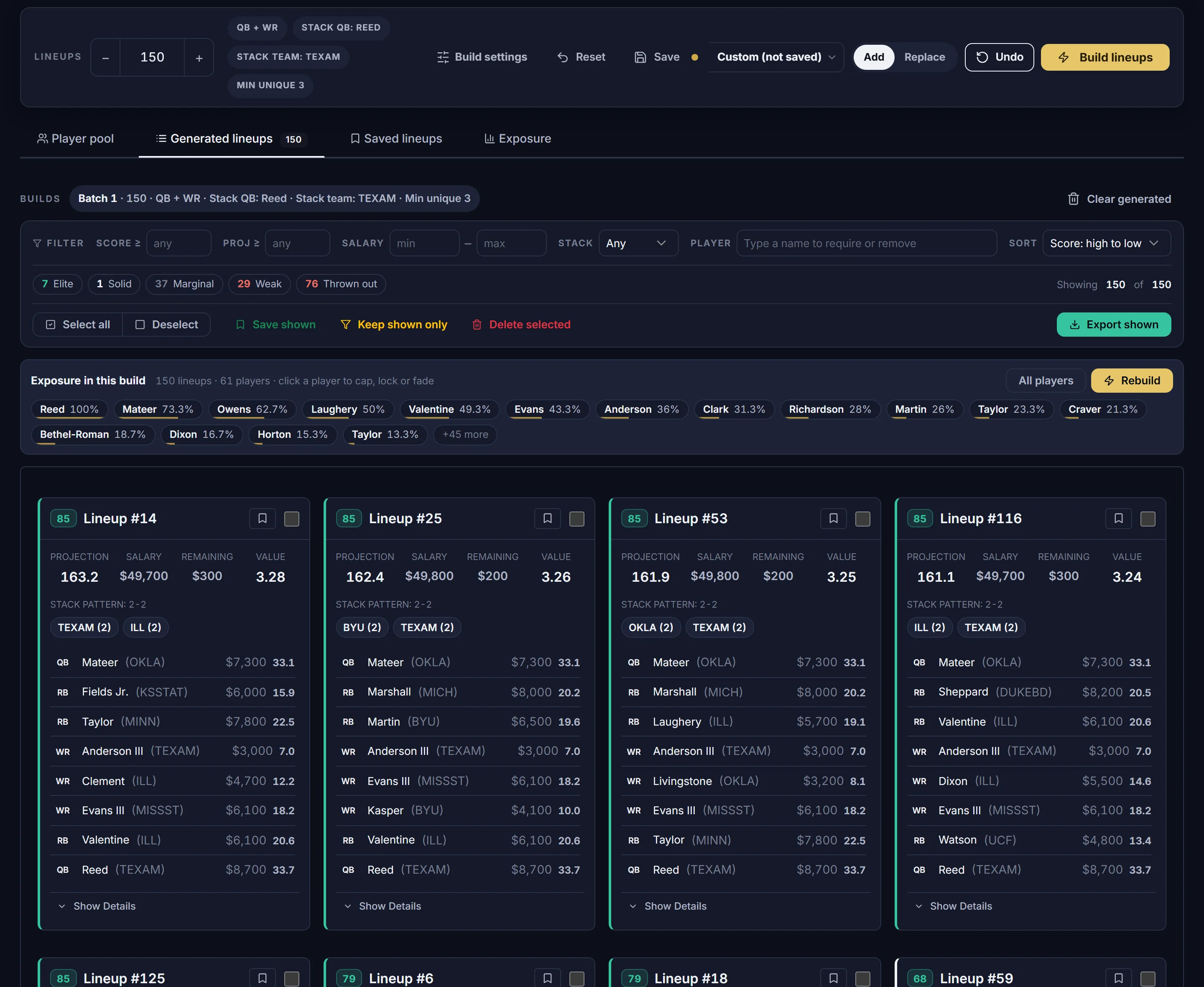Click the yellow Build lineups button

[x=1105, y=57]
